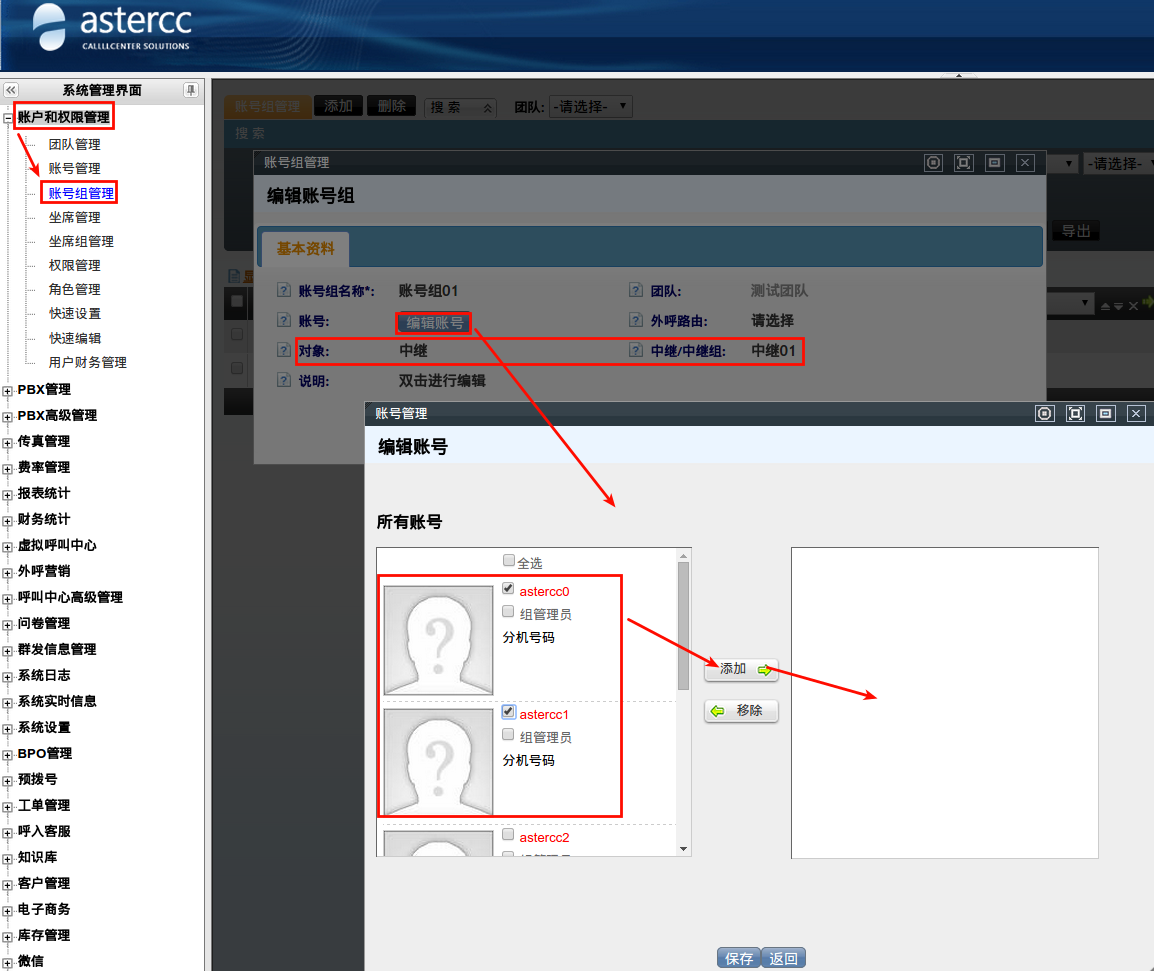Click the 编辑账号 button
The image size is (1154, 971).
[435, 322]
